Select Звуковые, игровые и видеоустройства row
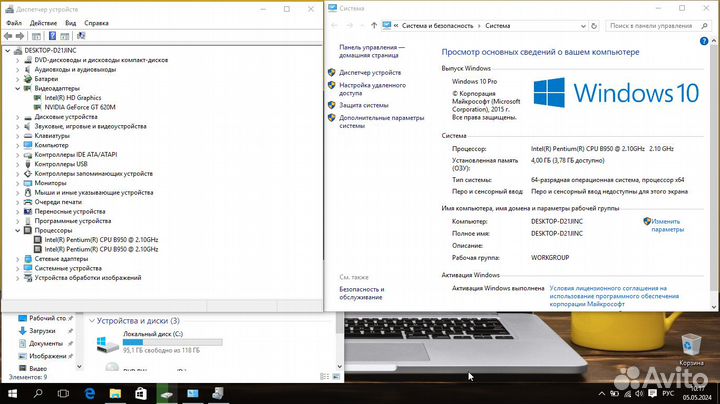The height and width of the screenshot is (404, 720). tap(90, 126)
